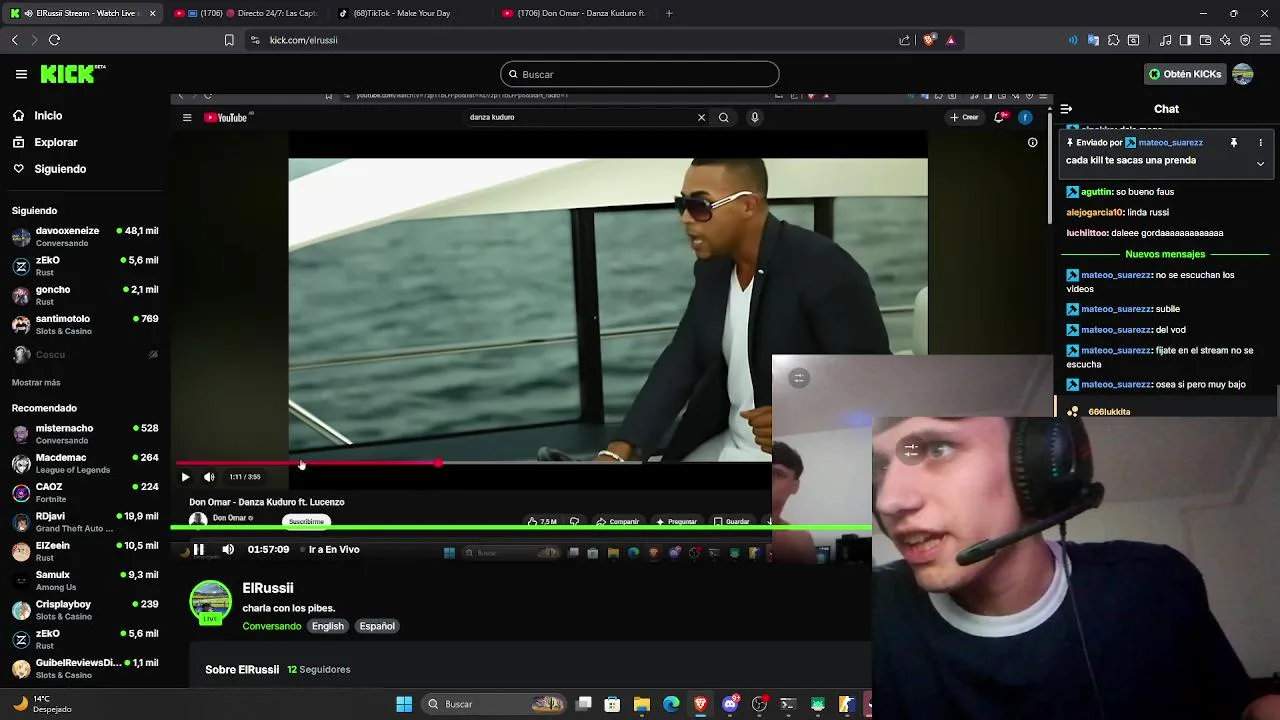This screenshot has height=720, width=1280.
Task: Expand Mostrar más following list
Action: coord(36,382)
